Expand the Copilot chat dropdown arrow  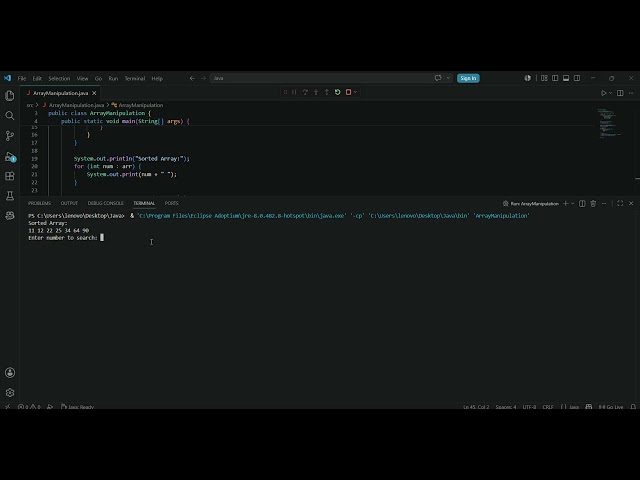pyautogui.click(x=448, y=78)
